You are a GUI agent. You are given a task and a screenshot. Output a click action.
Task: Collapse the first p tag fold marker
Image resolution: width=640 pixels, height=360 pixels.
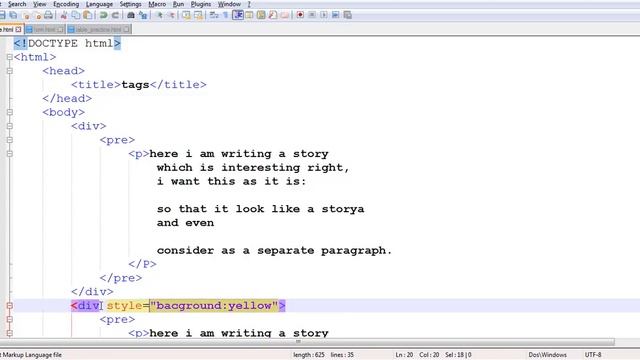coord(9,154)
